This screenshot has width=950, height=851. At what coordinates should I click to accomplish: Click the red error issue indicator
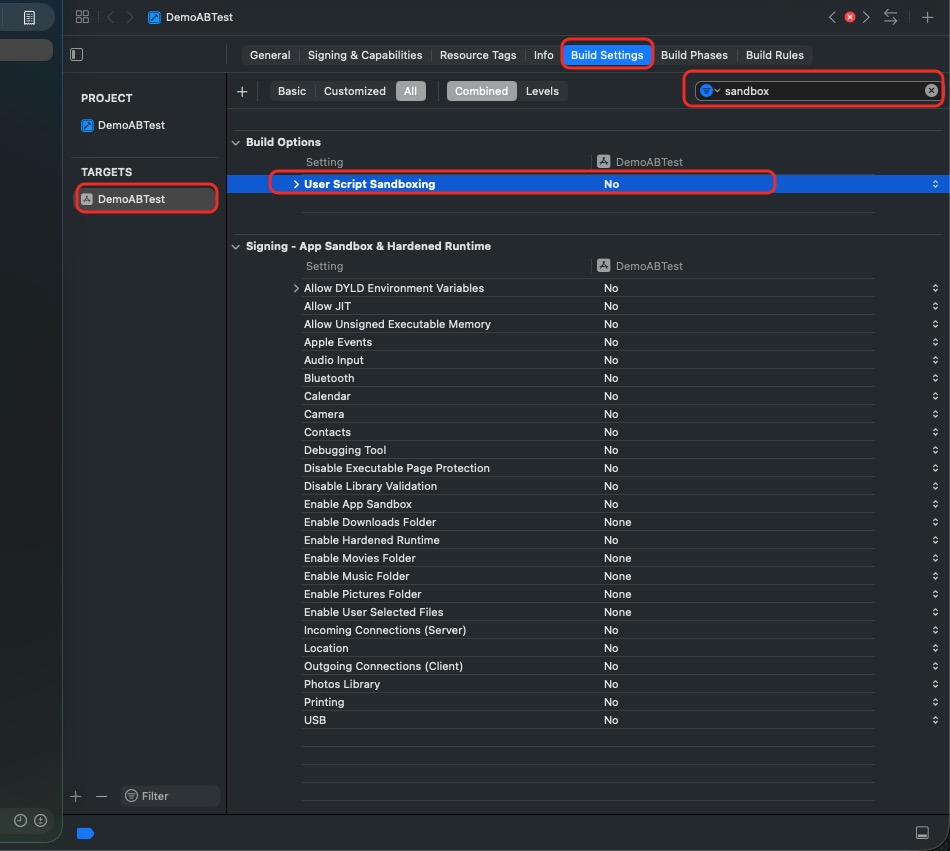click(x=849, y=17)
